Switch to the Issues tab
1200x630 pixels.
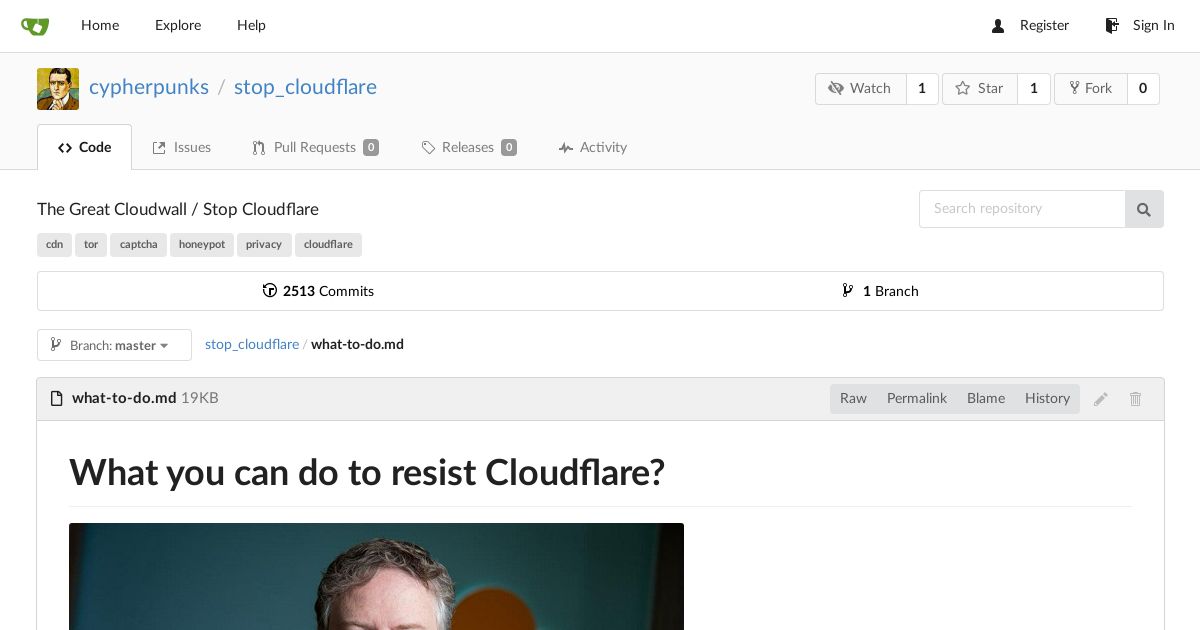[x=181, y=148]
